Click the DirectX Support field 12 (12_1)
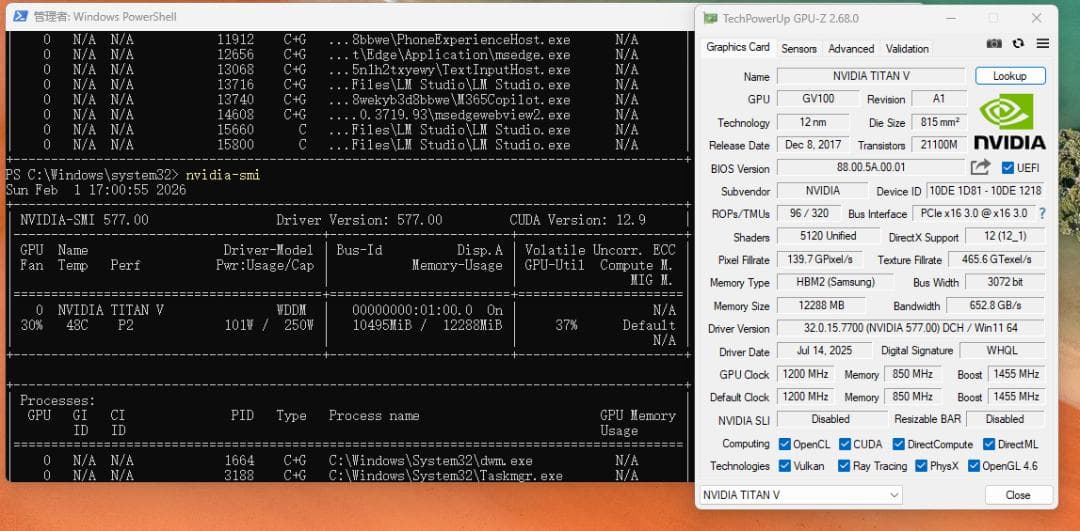The width and height of the screenshot is (1080, 531). [1005, 236]
